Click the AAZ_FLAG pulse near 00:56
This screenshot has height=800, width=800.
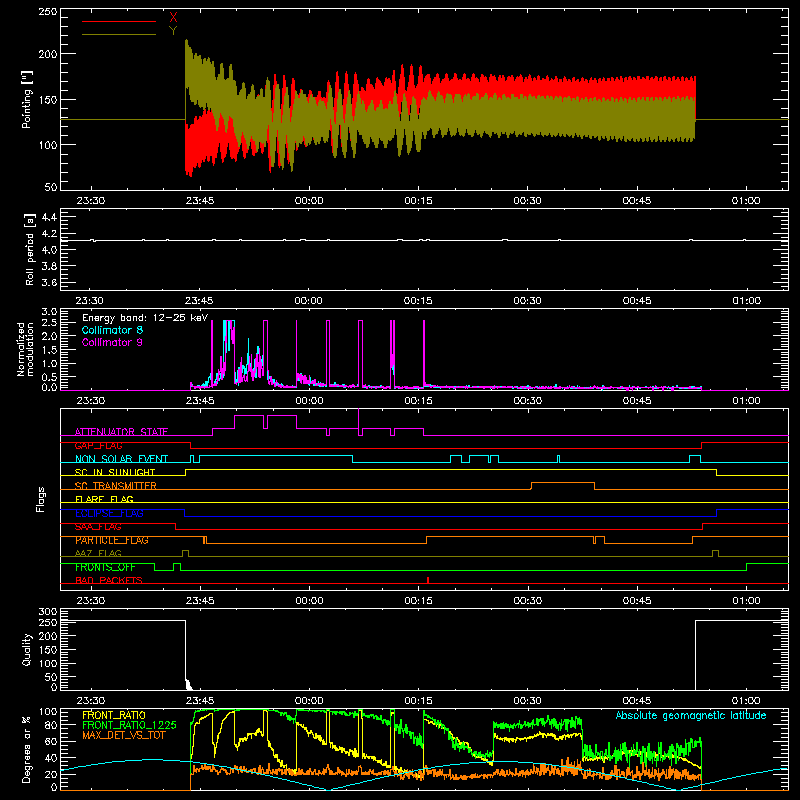(715, 554)
